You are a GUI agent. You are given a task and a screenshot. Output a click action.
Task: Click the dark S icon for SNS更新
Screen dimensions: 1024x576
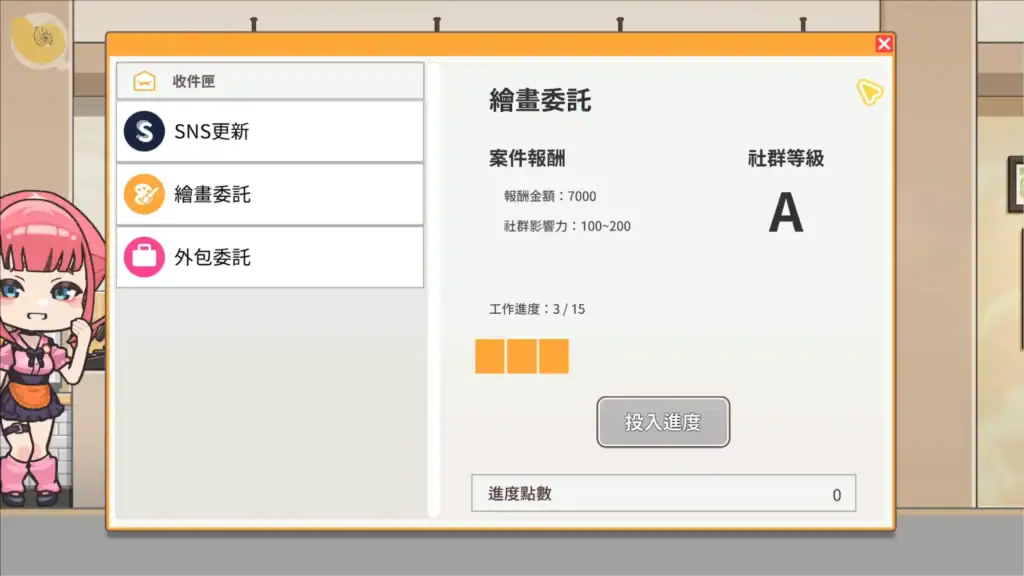pyautogui.click(x=144, y=131)
